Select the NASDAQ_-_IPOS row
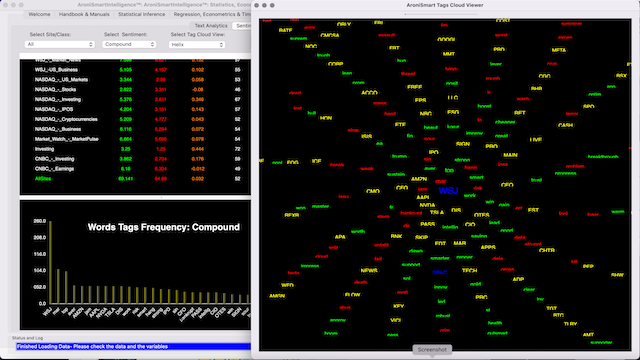The width and height of the screenshot is (640, 360). coord(135,109)
